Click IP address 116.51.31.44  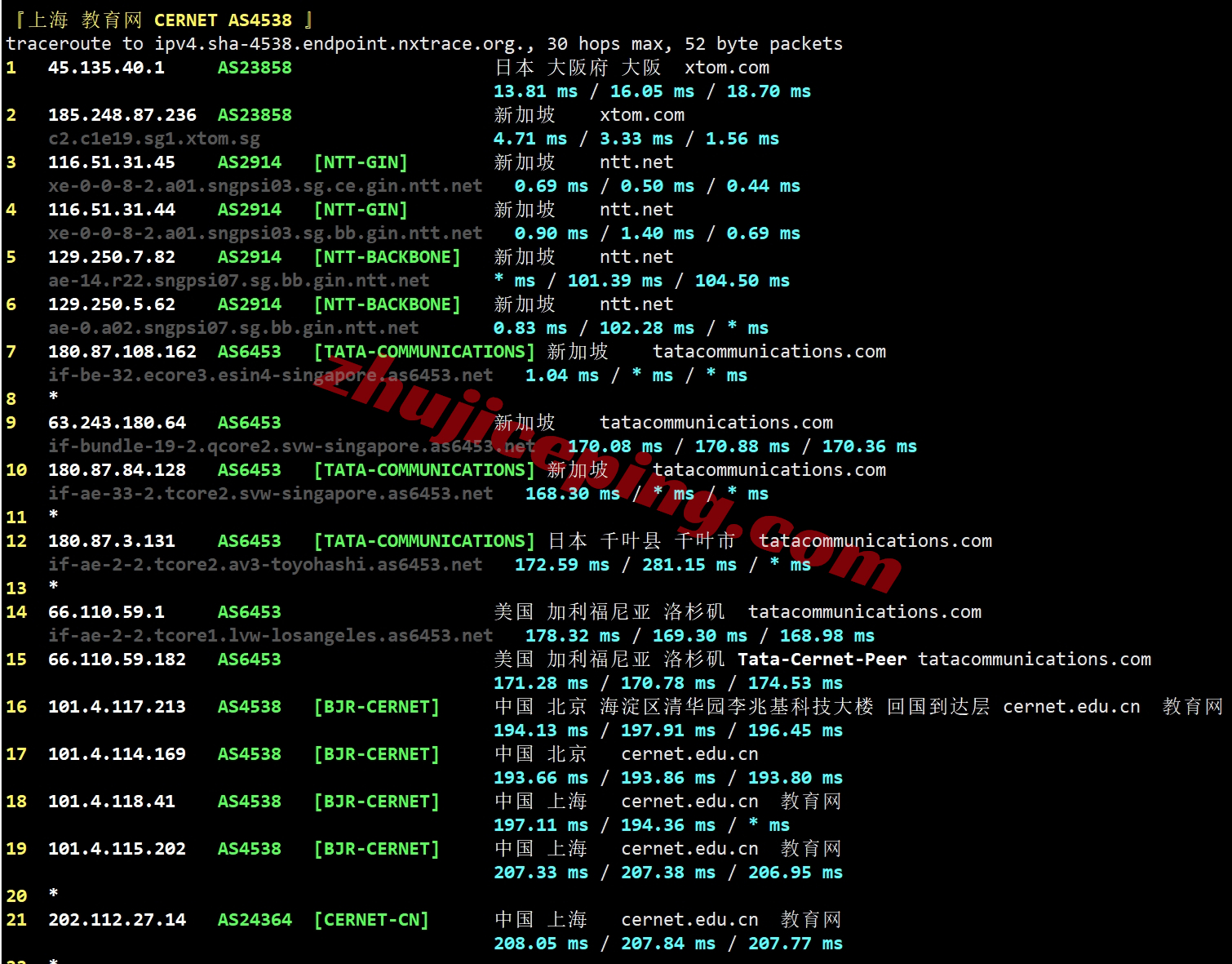(x=112, y=209)
